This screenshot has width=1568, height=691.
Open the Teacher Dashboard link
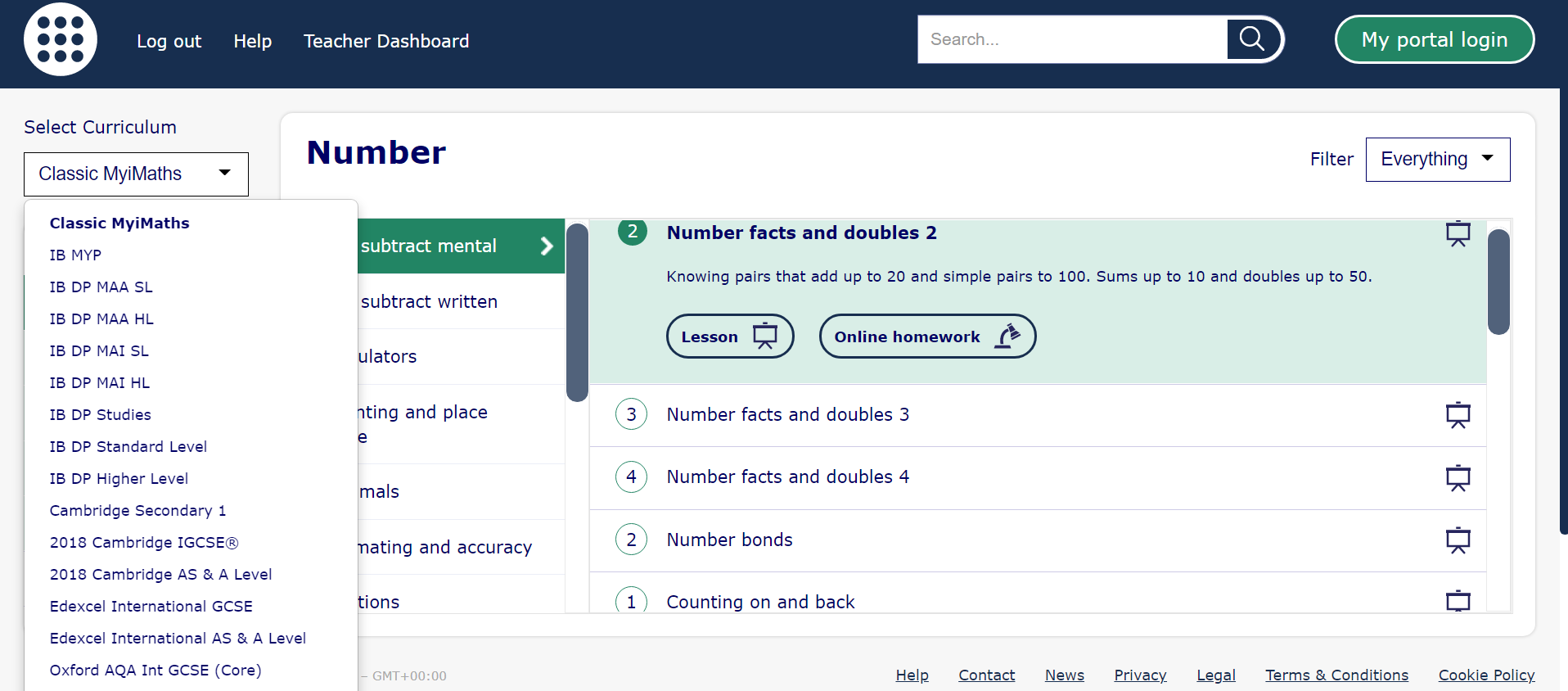coord(386,41)
